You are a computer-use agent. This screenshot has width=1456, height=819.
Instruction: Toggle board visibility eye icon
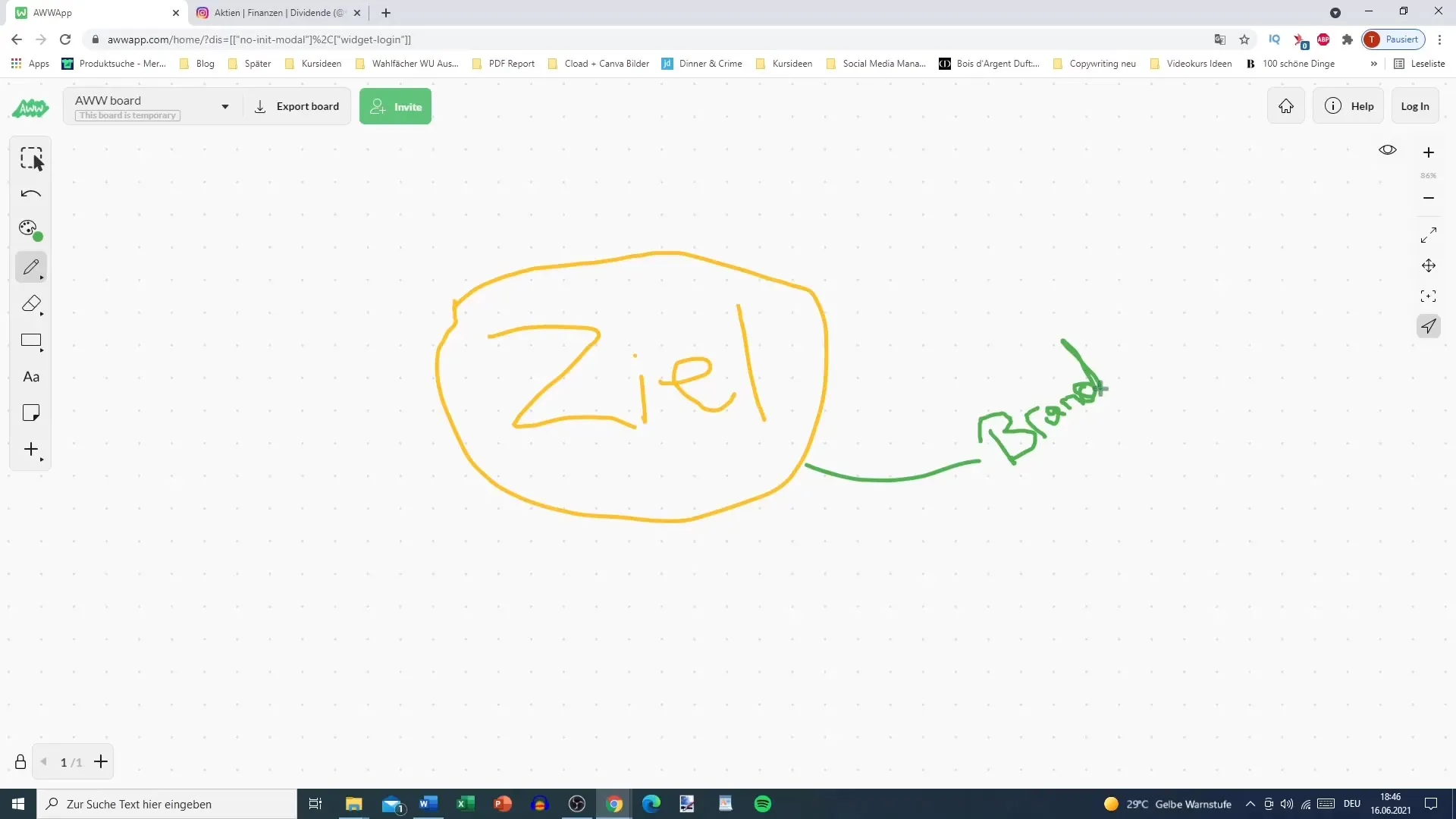pyautogui.click(x=1388, y=149)
